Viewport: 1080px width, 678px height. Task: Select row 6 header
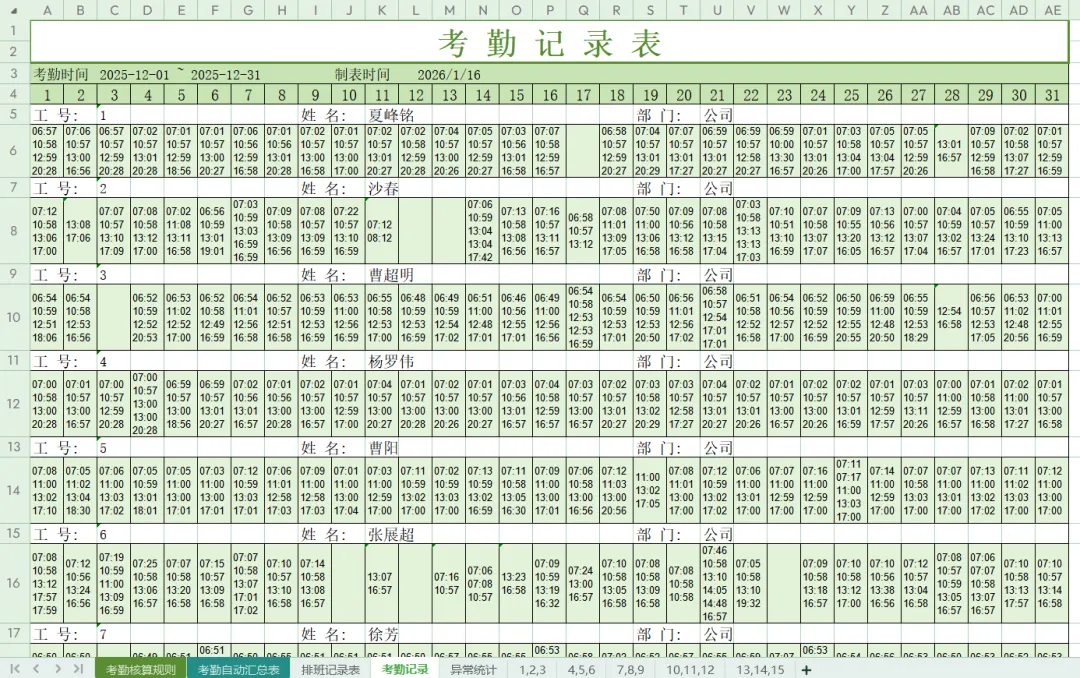[14, 151]
